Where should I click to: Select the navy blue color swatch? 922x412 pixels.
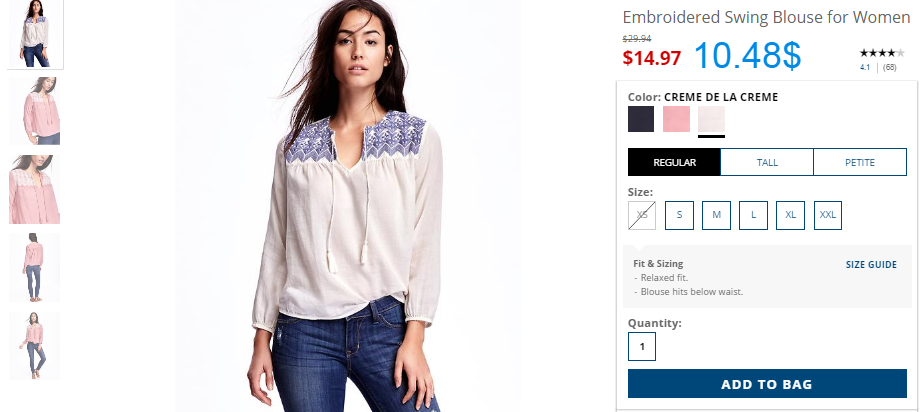coord(641,119)
